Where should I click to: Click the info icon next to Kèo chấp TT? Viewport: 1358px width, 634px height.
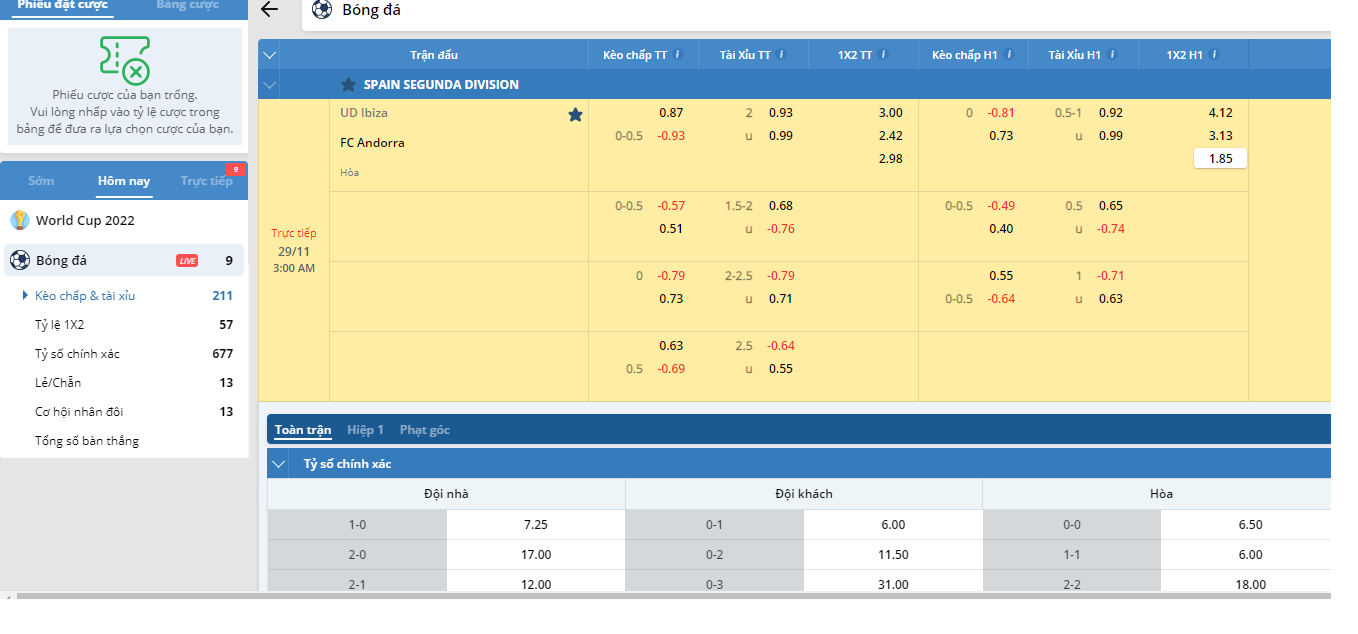click(x=678, y=55)
